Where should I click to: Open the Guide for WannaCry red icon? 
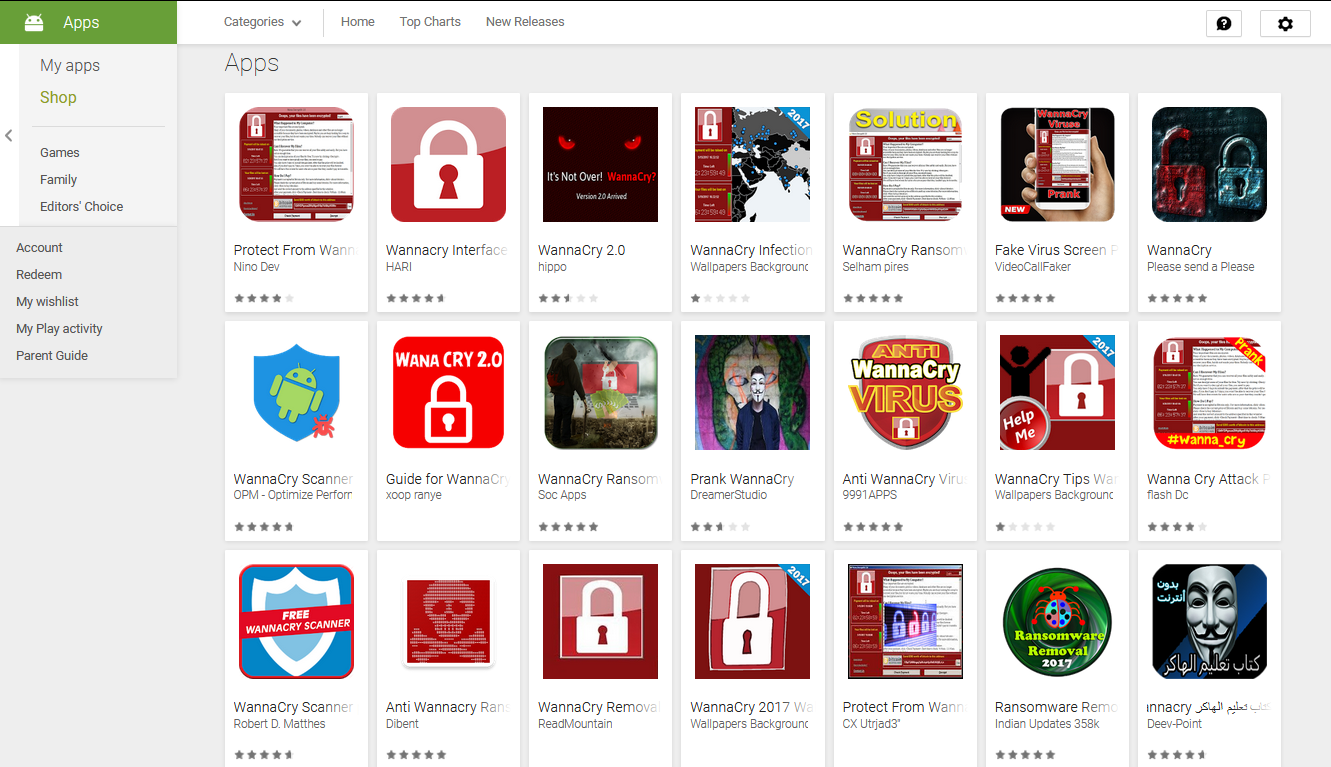point(448,393)
